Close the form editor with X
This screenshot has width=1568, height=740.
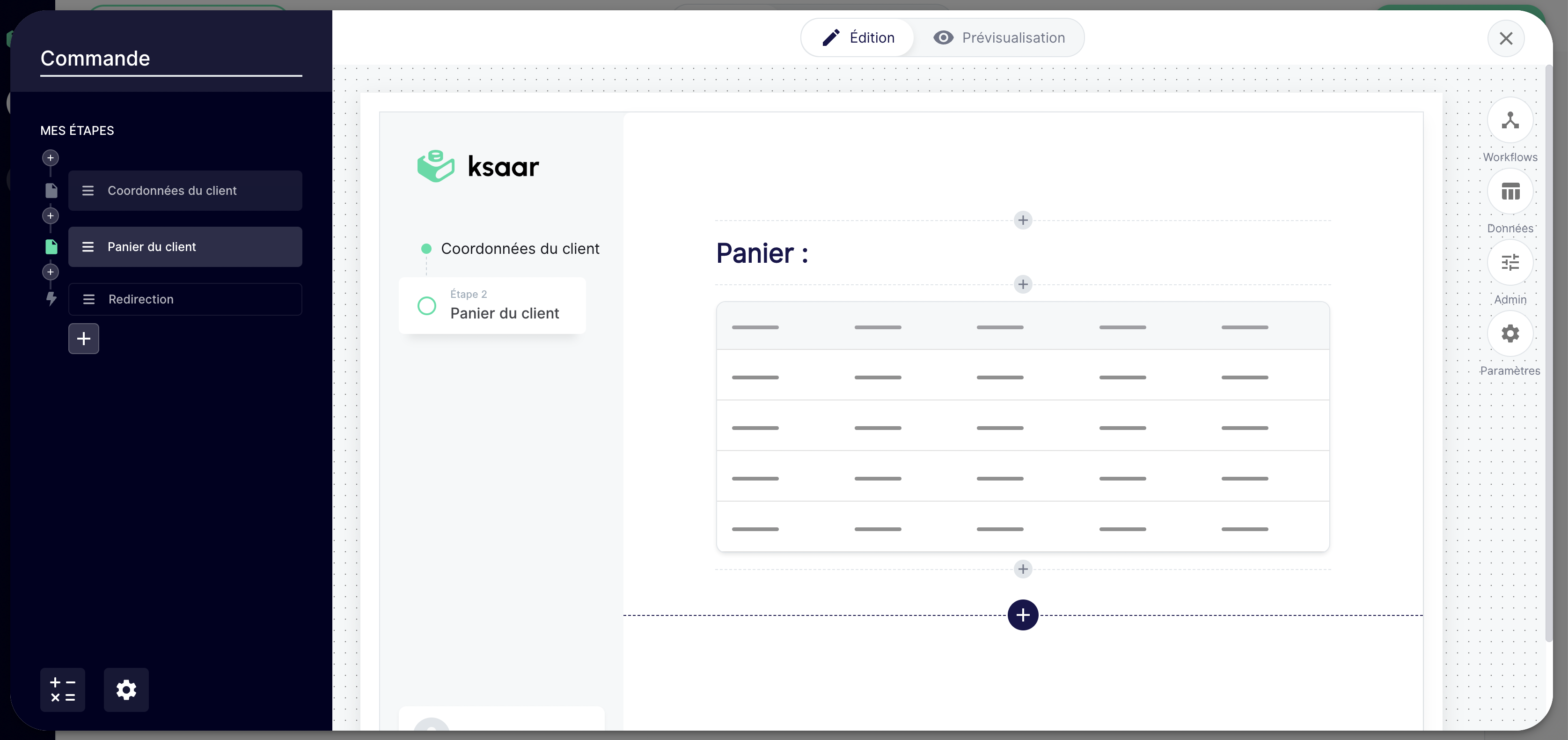1506,38
